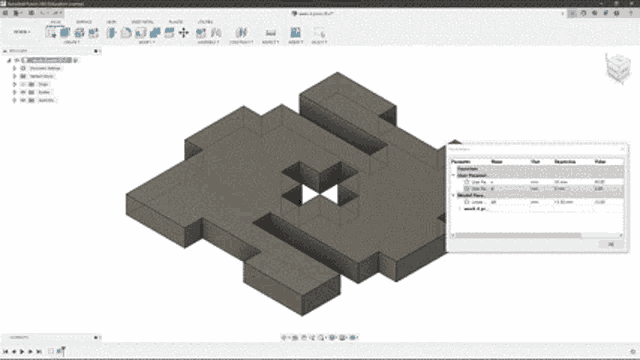
Task: Select the Extrude tool in Create group
Action: click(65, 32)
